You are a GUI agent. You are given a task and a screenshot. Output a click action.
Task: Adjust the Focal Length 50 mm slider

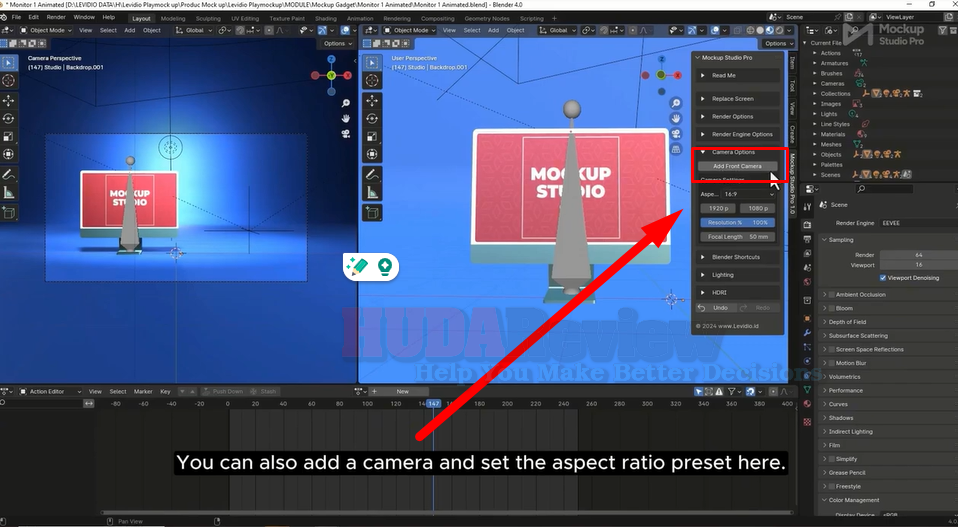pos(737,236)
